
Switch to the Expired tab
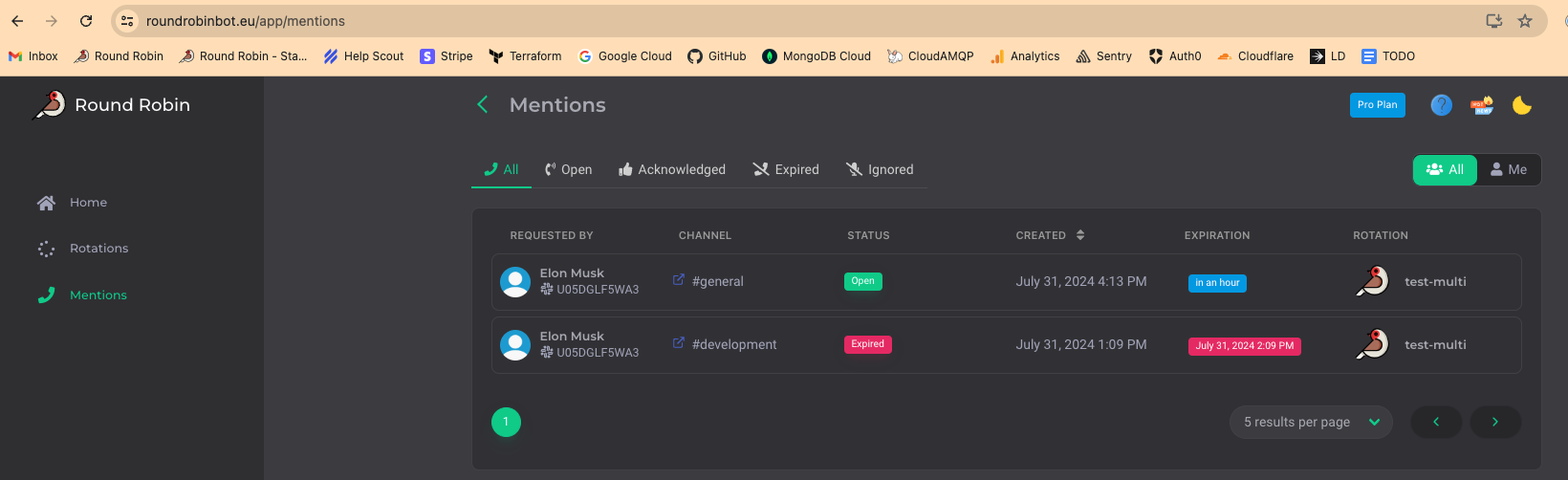point(786,169)
